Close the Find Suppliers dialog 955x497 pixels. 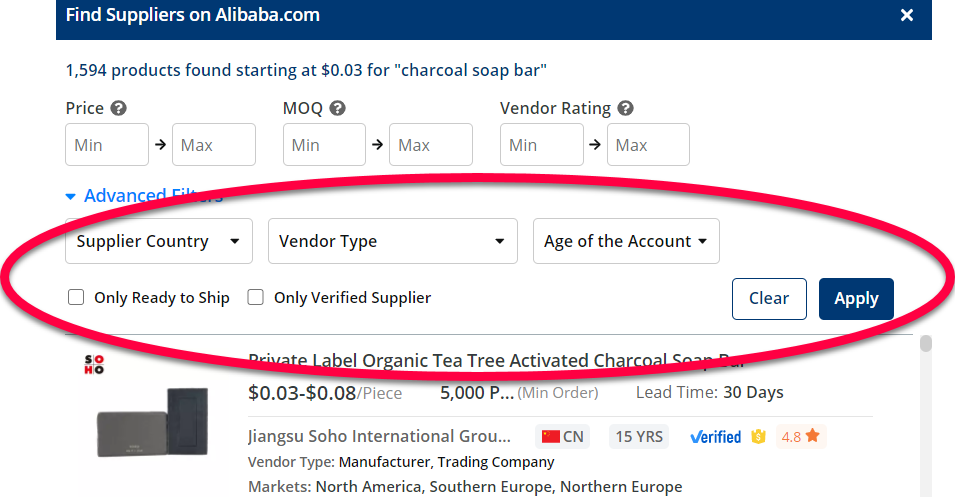tap(906, 16)
